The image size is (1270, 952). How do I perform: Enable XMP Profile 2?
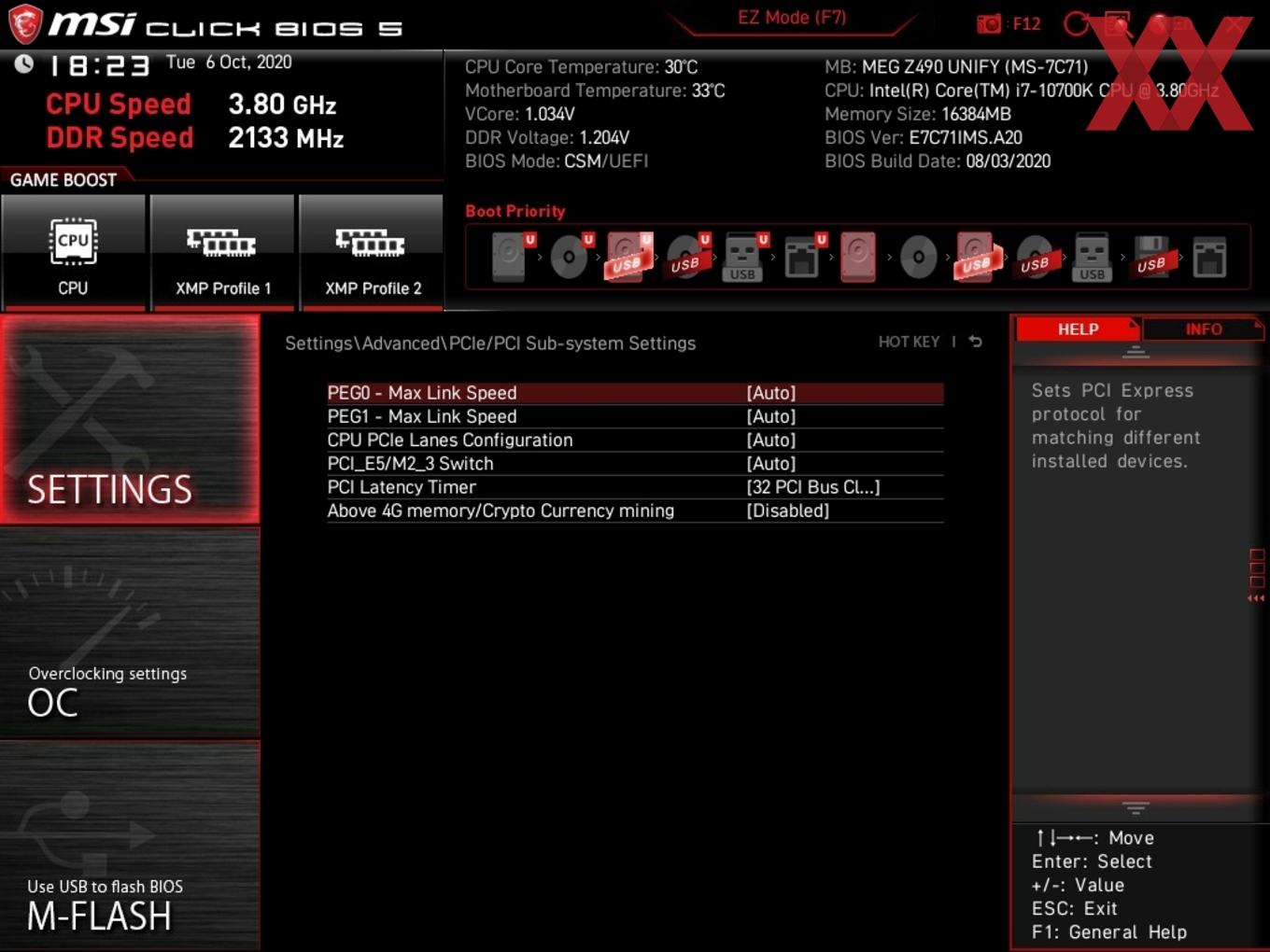coord(372,252)
